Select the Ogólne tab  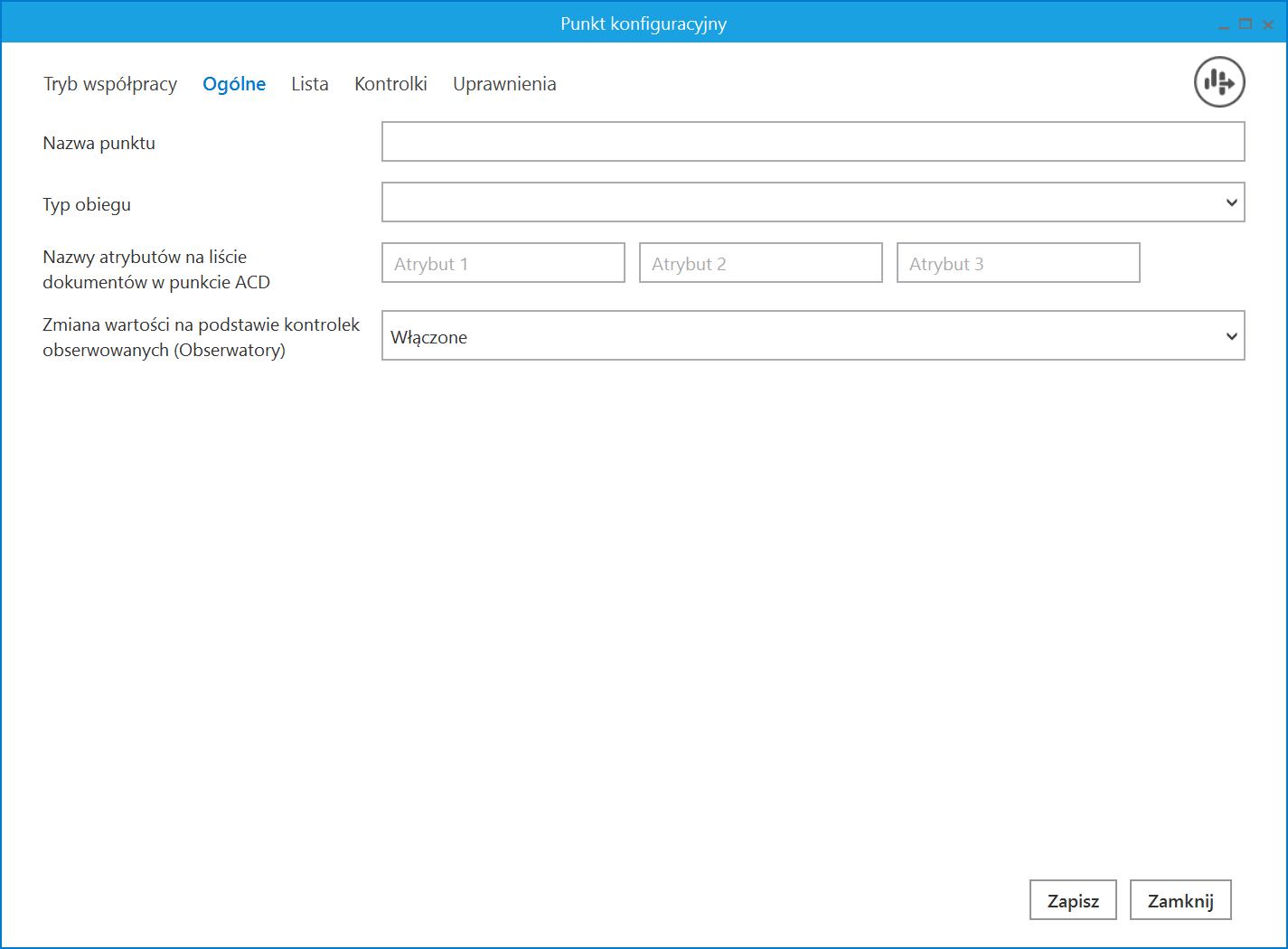(x=234, y=84)
